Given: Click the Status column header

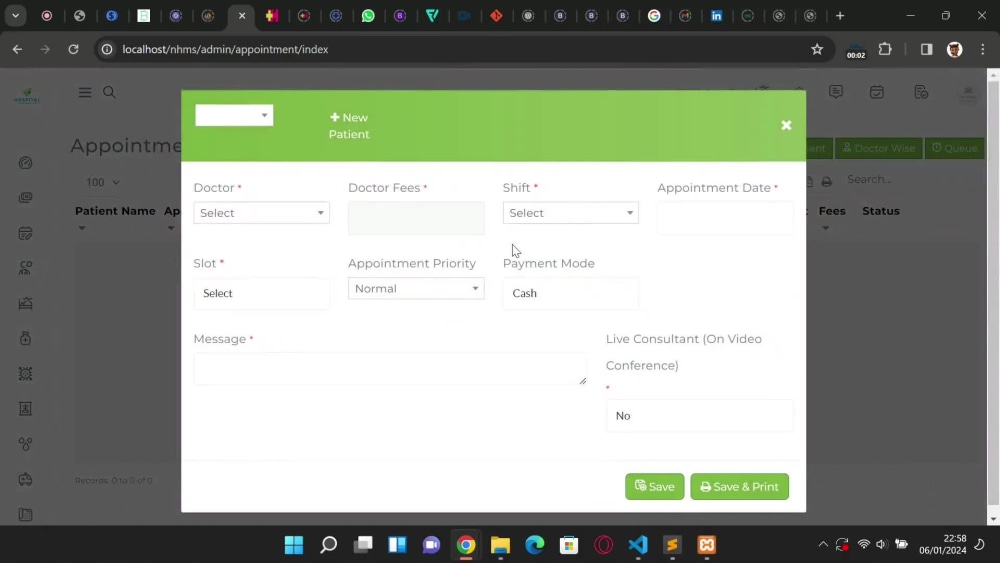Looking at the screenshot, I should point(881,211).
